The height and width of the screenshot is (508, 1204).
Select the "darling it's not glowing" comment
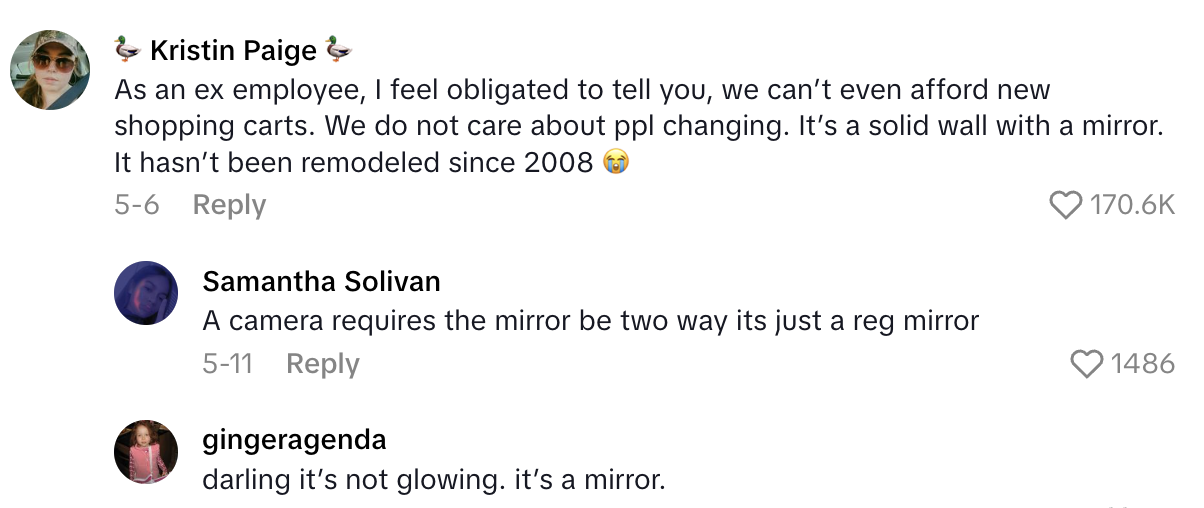tap(433, 479)
